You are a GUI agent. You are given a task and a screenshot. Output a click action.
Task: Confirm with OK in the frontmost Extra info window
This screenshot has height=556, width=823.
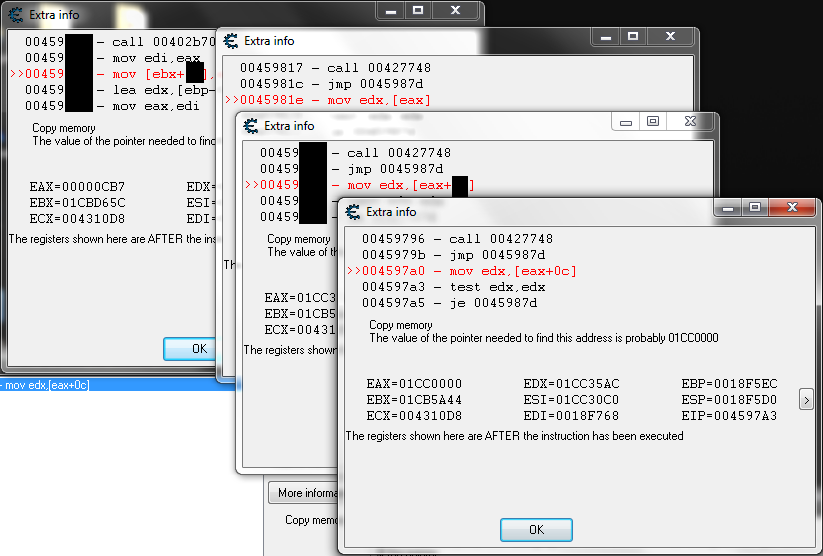[x=536, y=530]
